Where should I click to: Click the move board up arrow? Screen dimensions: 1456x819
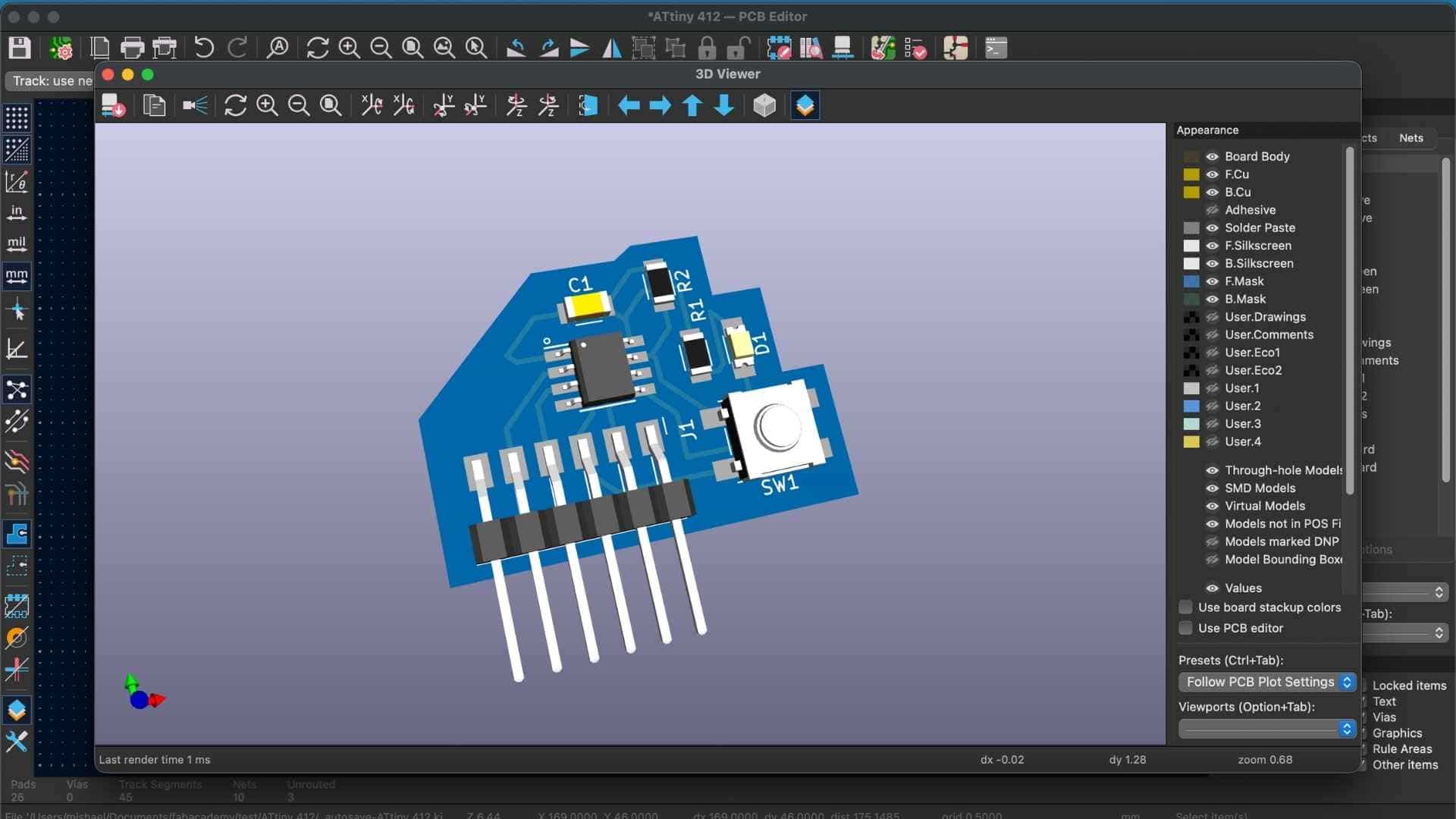[x=692, y=105]
